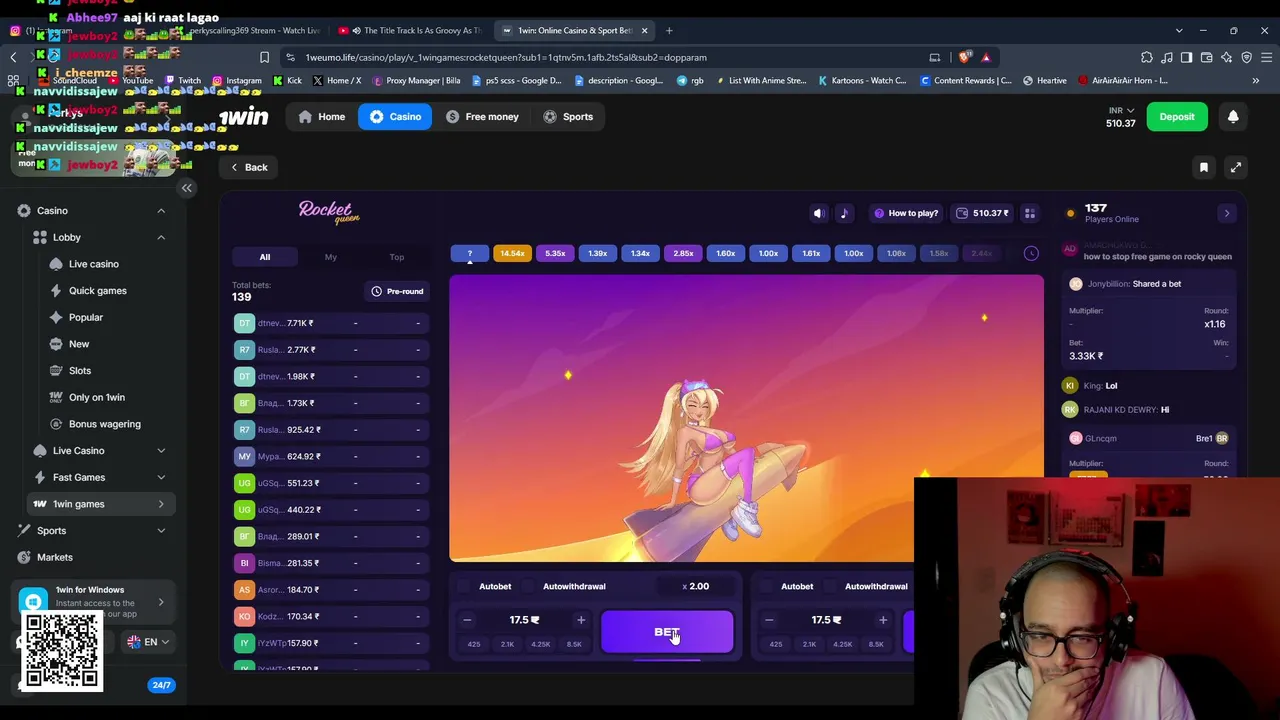Expand the Sports sidebar section

point(161,531)
